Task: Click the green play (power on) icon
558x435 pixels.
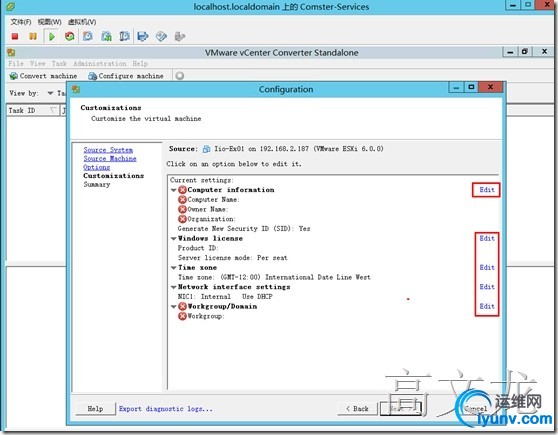Action: click(52, 36)
